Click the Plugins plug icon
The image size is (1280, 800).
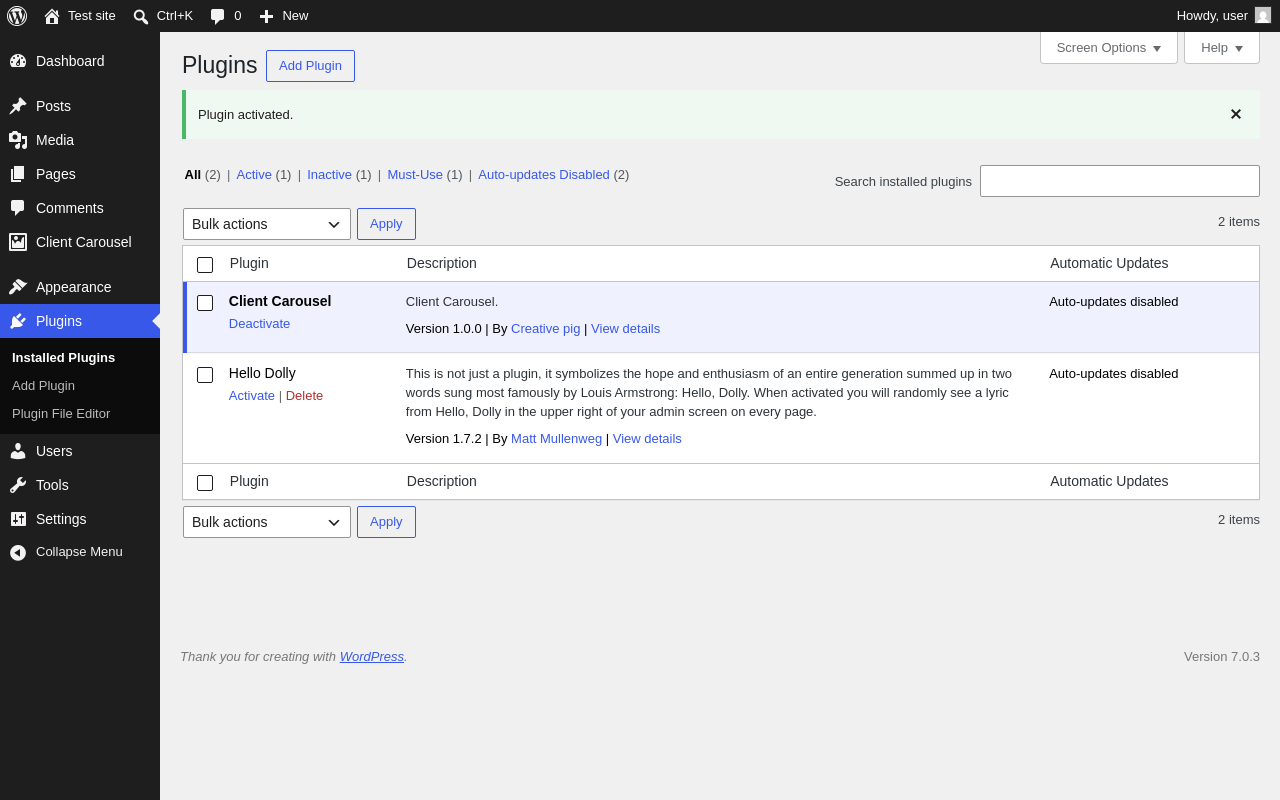tap(18, 321)
